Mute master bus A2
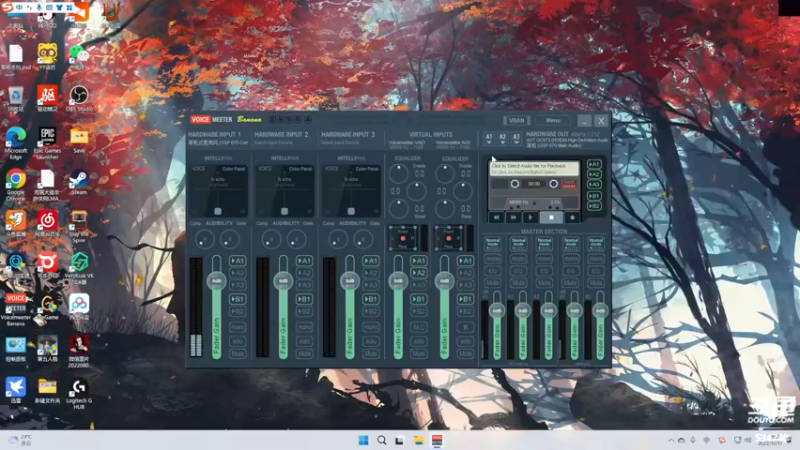This screenshot has height=450, width=800. pyautogui.click(x=518, y=283)
